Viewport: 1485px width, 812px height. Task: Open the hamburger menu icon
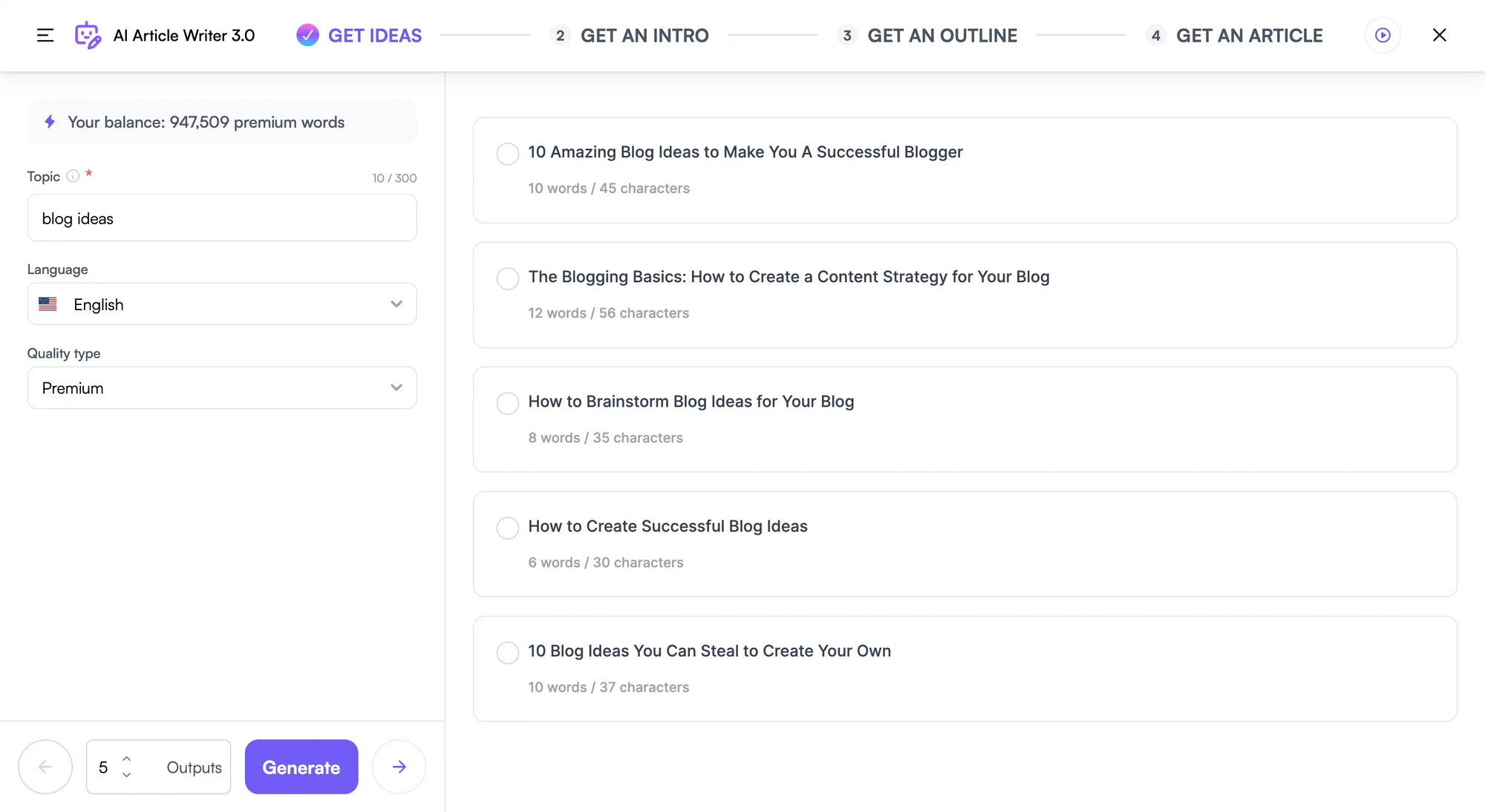point(45,35)
